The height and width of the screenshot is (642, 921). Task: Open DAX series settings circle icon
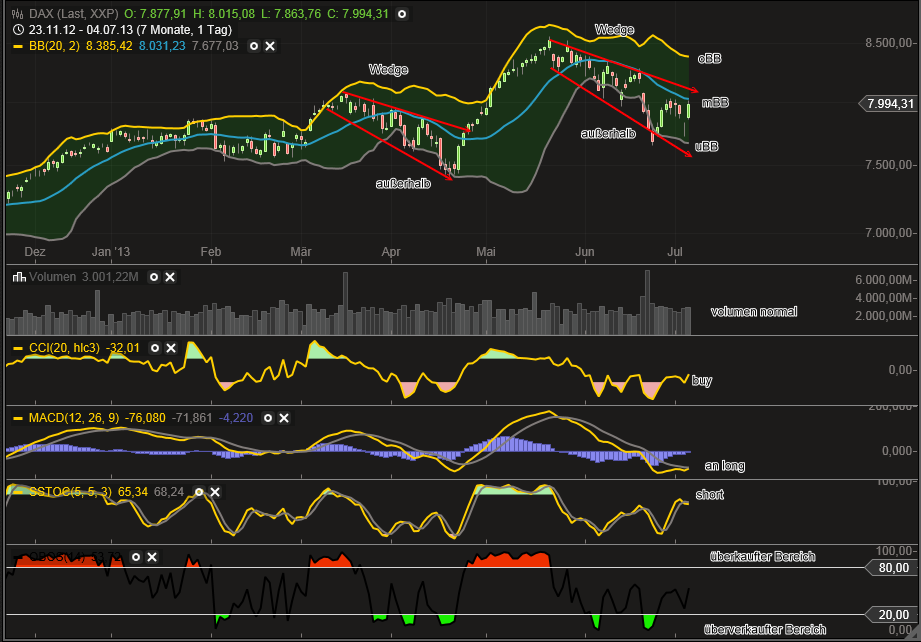click(402, 14)
